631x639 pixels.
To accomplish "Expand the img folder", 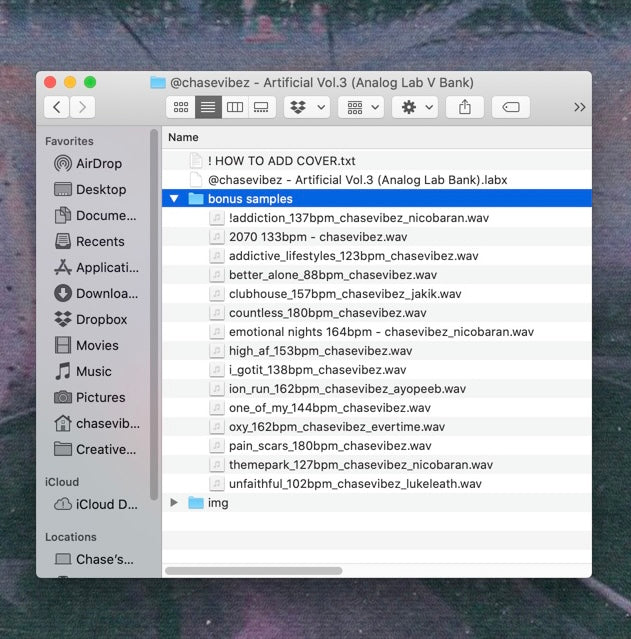I will (x=174, y=502).
